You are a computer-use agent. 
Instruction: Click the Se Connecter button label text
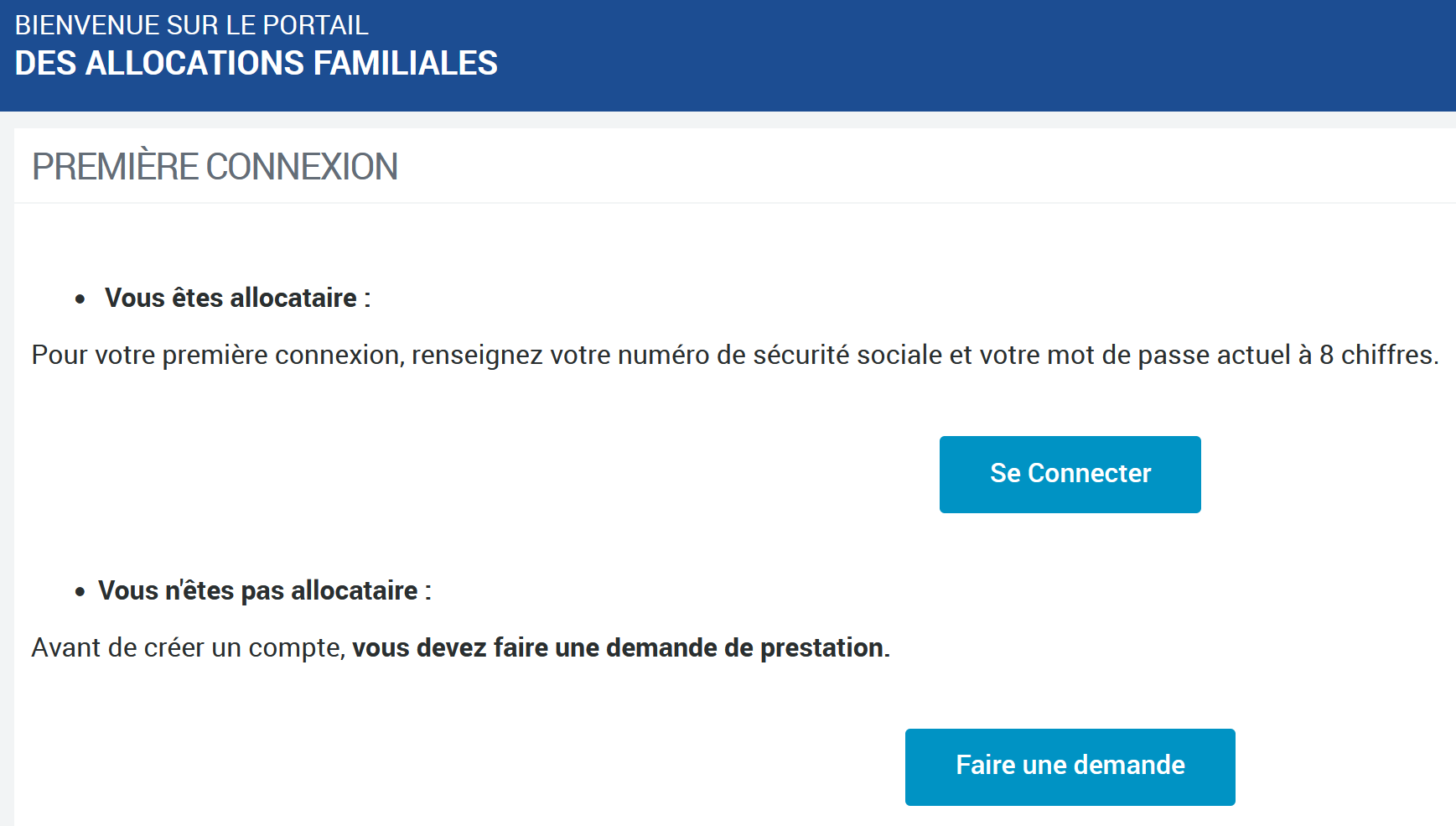(1070, 474)
